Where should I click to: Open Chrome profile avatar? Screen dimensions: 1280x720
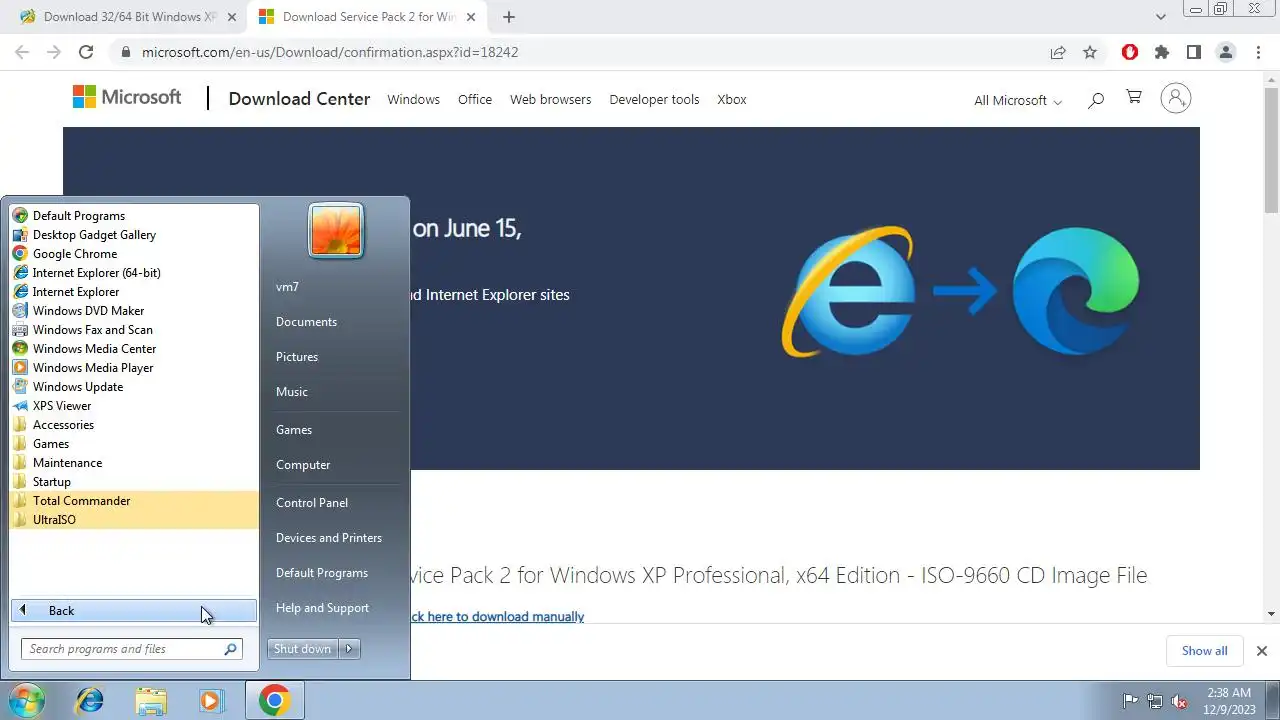point(1226,52)
